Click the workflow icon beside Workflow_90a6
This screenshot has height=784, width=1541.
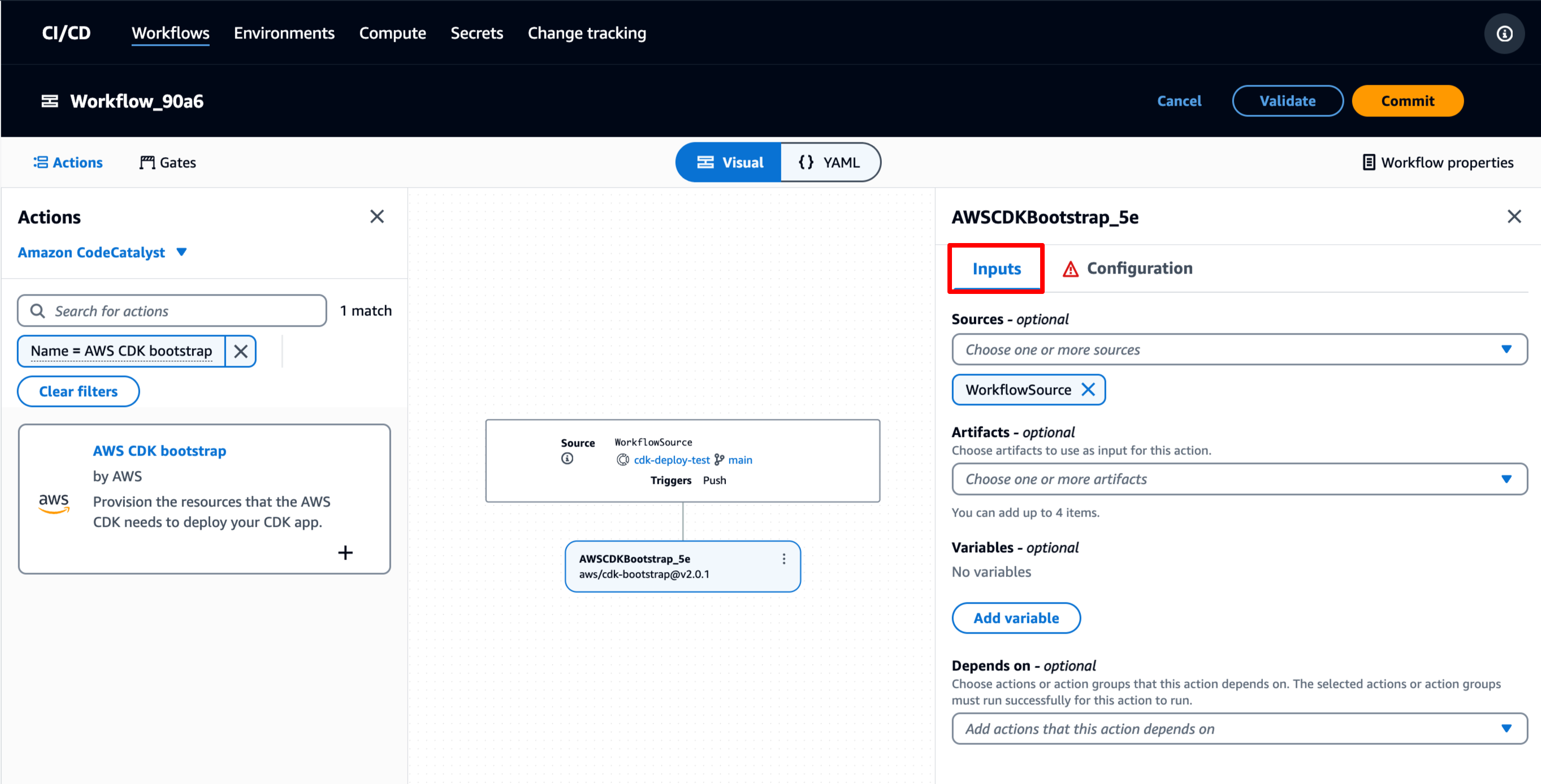coord(50,101)
